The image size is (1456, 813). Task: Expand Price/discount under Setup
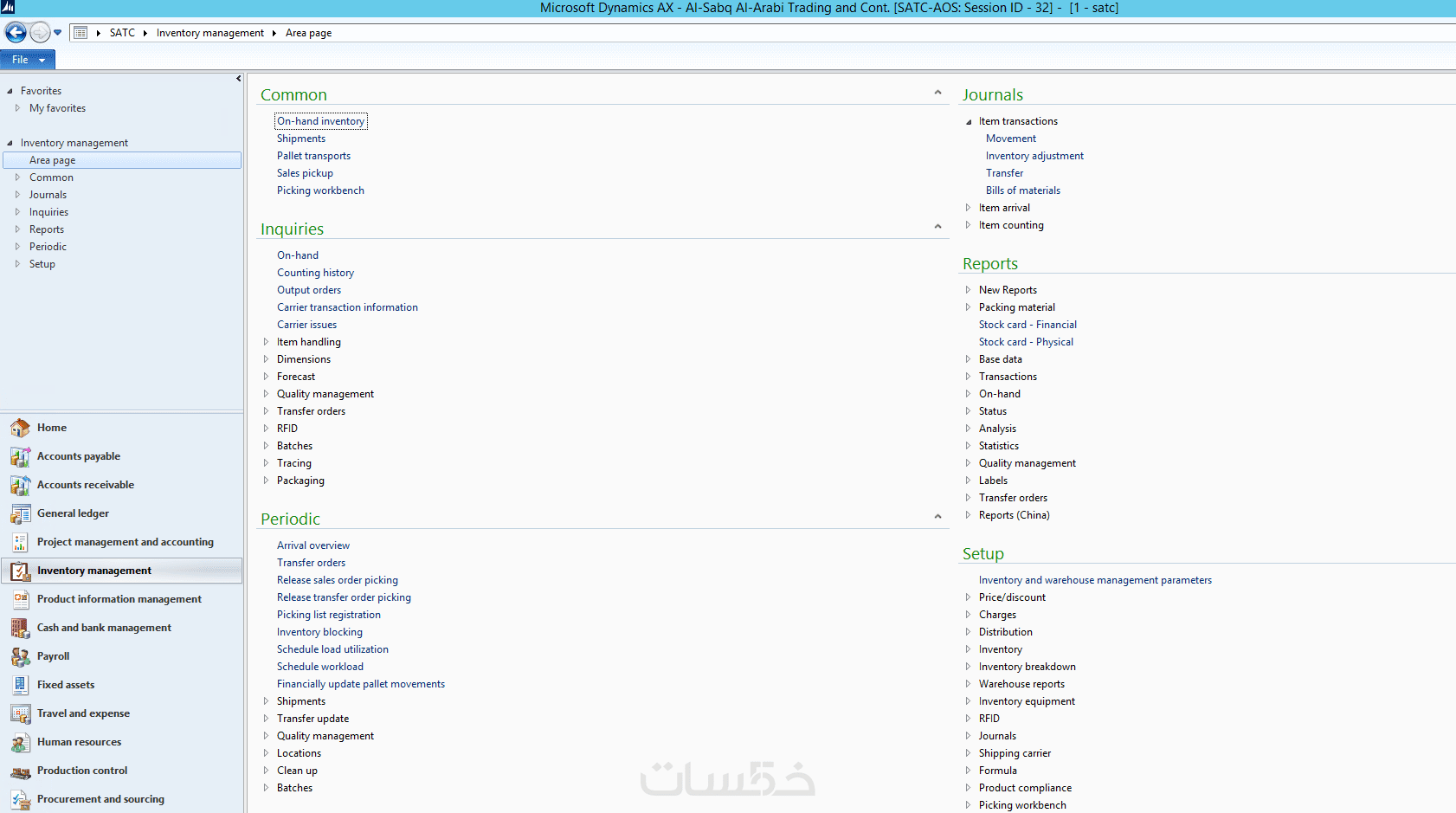968,597
